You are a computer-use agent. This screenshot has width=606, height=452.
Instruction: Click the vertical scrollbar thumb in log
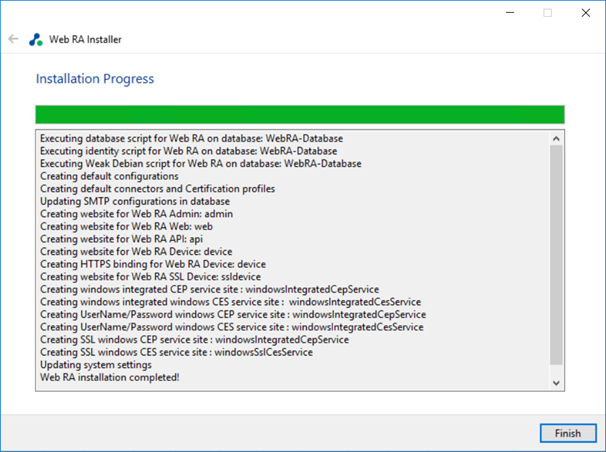point(556,255)
